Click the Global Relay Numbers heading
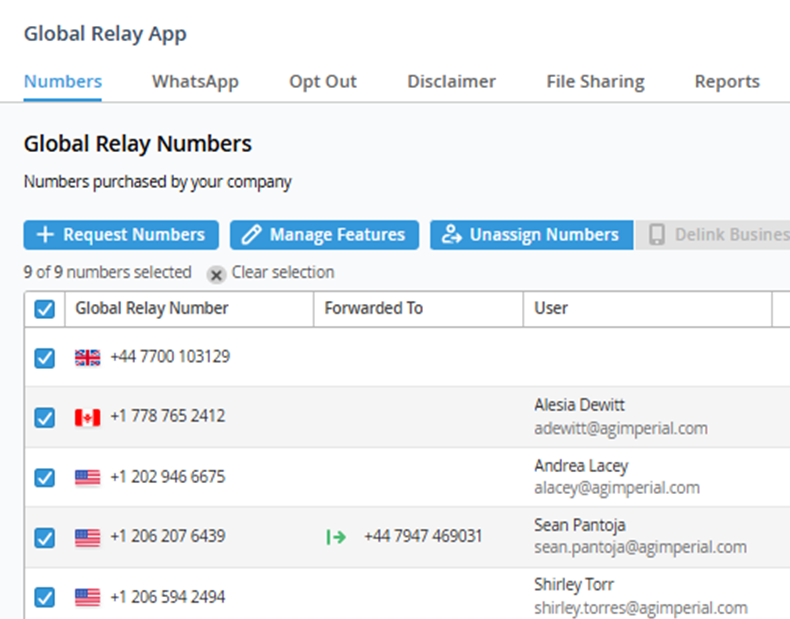 (x=138, y=144)
